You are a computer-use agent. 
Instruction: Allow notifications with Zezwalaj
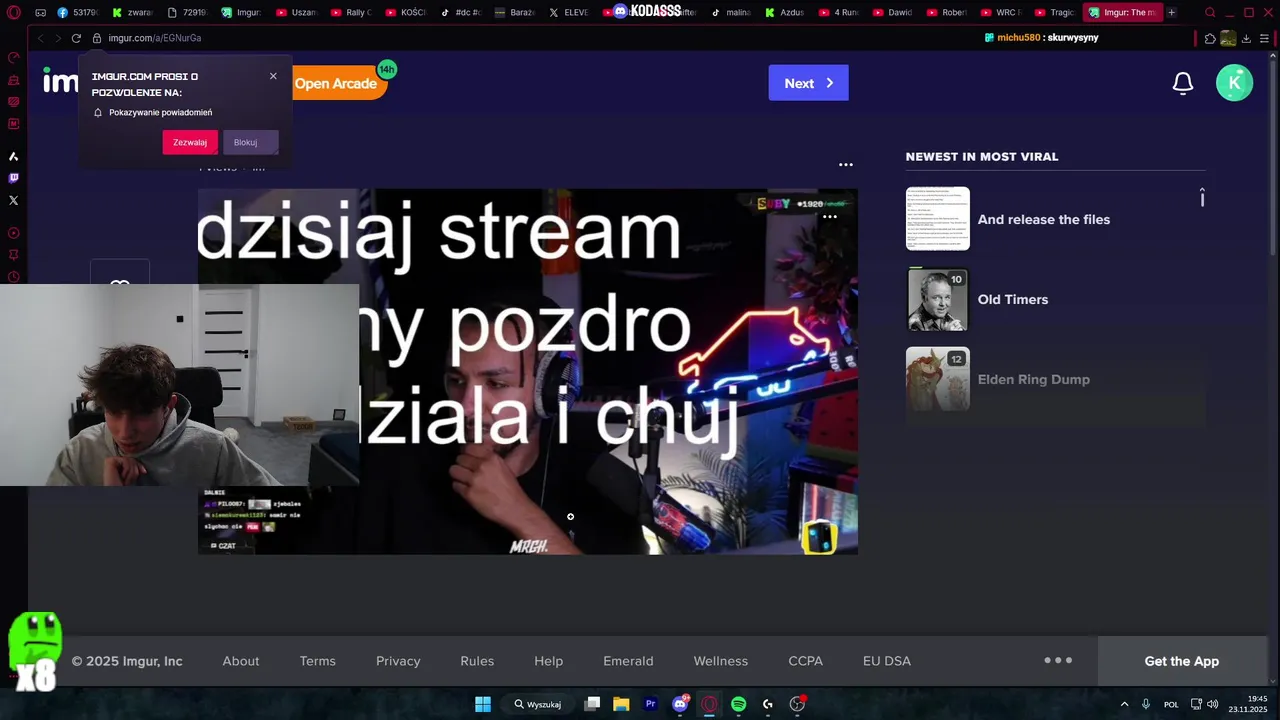[x=190, y=142]
